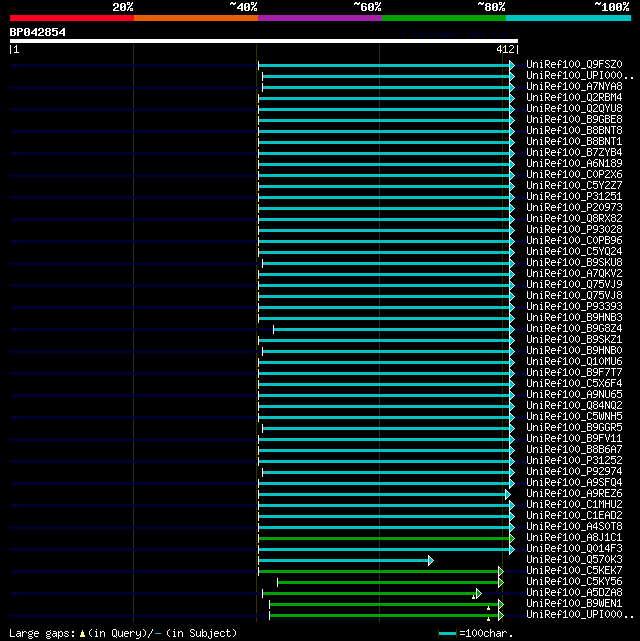Viewport: 640px width, 641px height.
Task: Select the UniRef100_A6N189 hit name
Action: [x=574, y=164]
